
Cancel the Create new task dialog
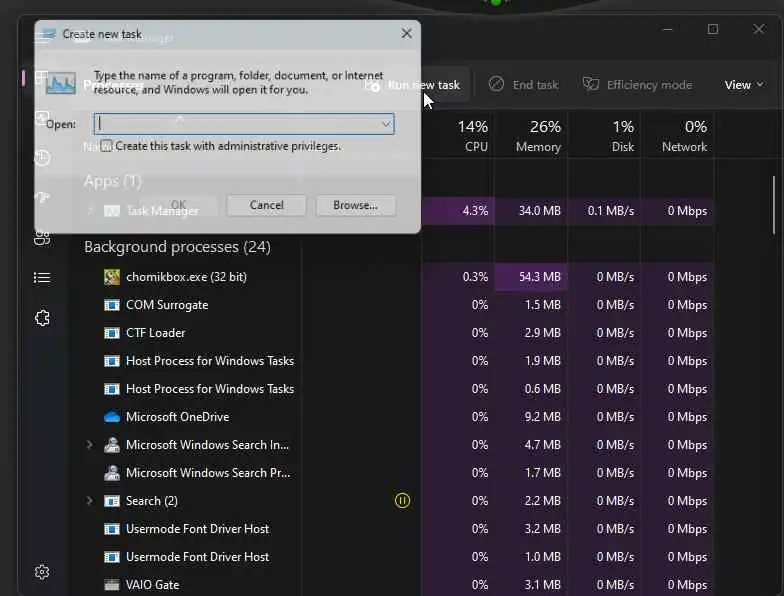[266, 206]
